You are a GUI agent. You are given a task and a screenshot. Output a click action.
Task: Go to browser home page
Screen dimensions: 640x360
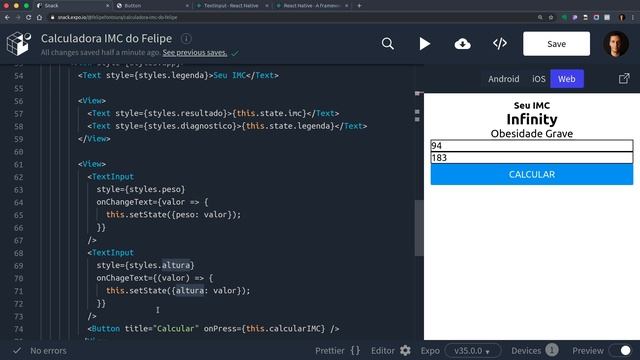coord(39,18)
